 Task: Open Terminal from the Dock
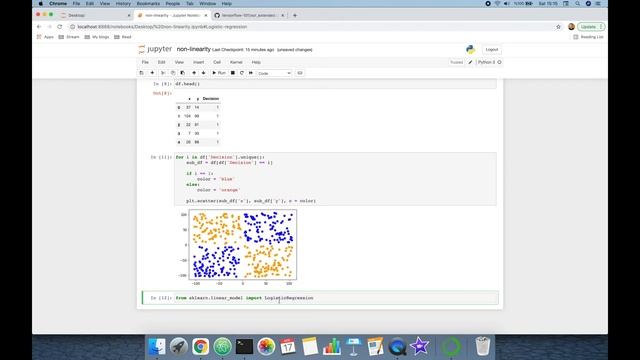pyautogui.click(x=244, y=347)
